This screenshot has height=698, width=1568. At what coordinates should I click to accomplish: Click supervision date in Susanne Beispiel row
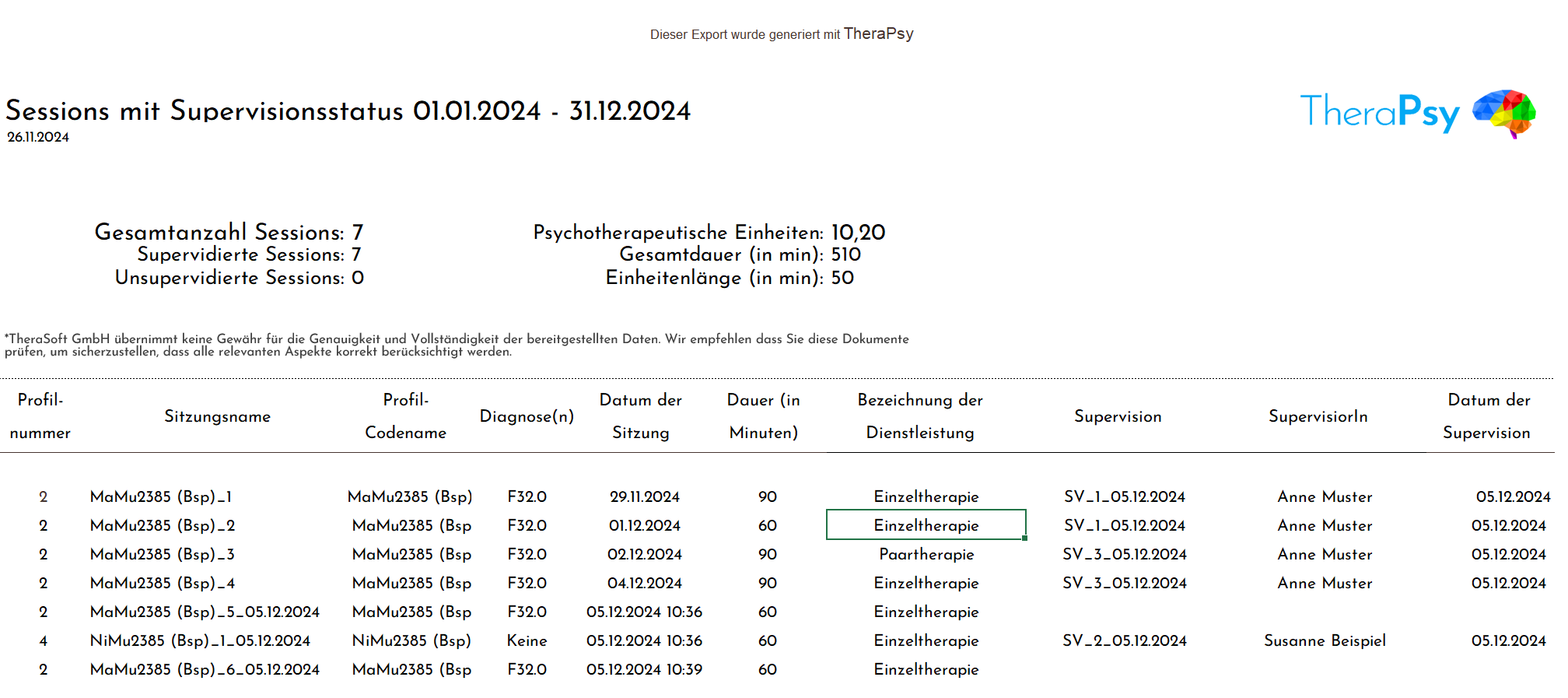1509,641
